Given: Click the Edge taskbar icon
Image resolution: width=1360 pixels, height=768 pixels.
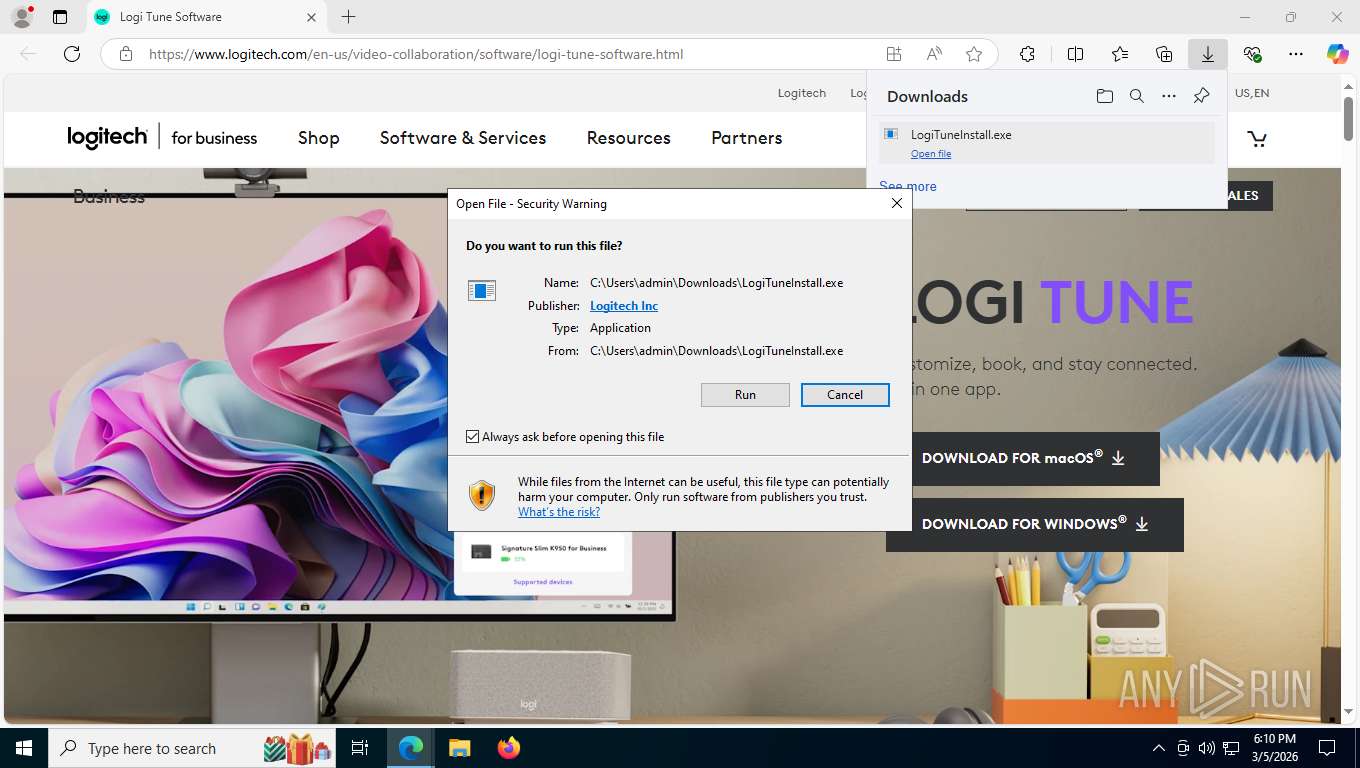Looking at the screenshot, I should pos(411,748).
